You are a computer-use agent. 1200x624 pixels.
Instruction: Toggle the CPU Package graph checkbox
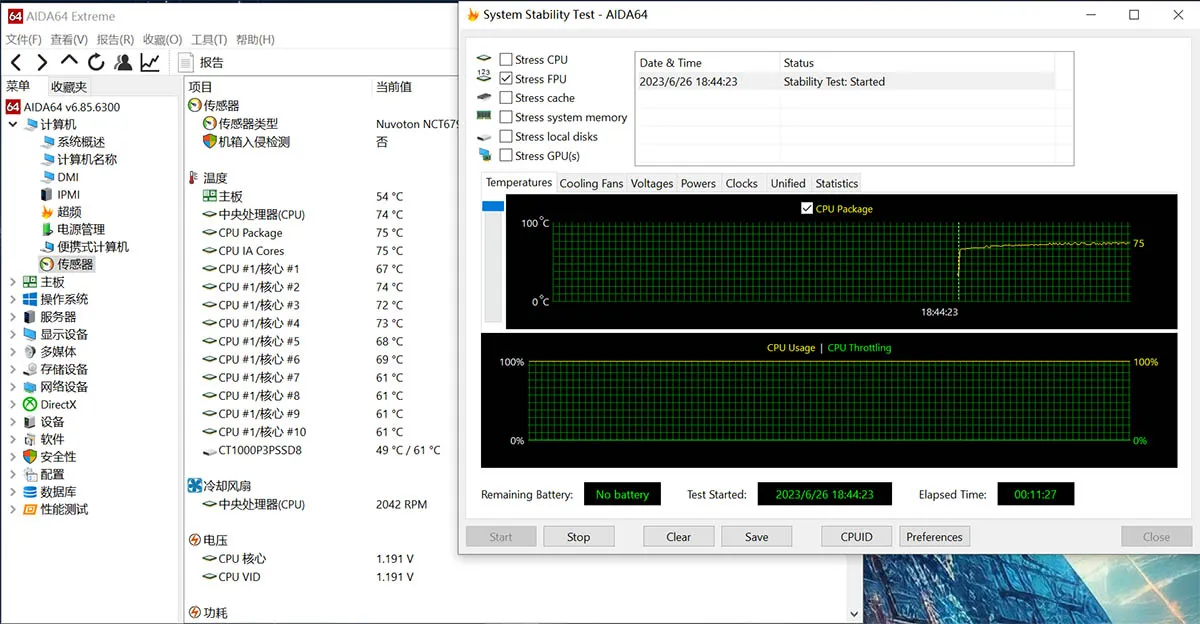tap(807, 209)
